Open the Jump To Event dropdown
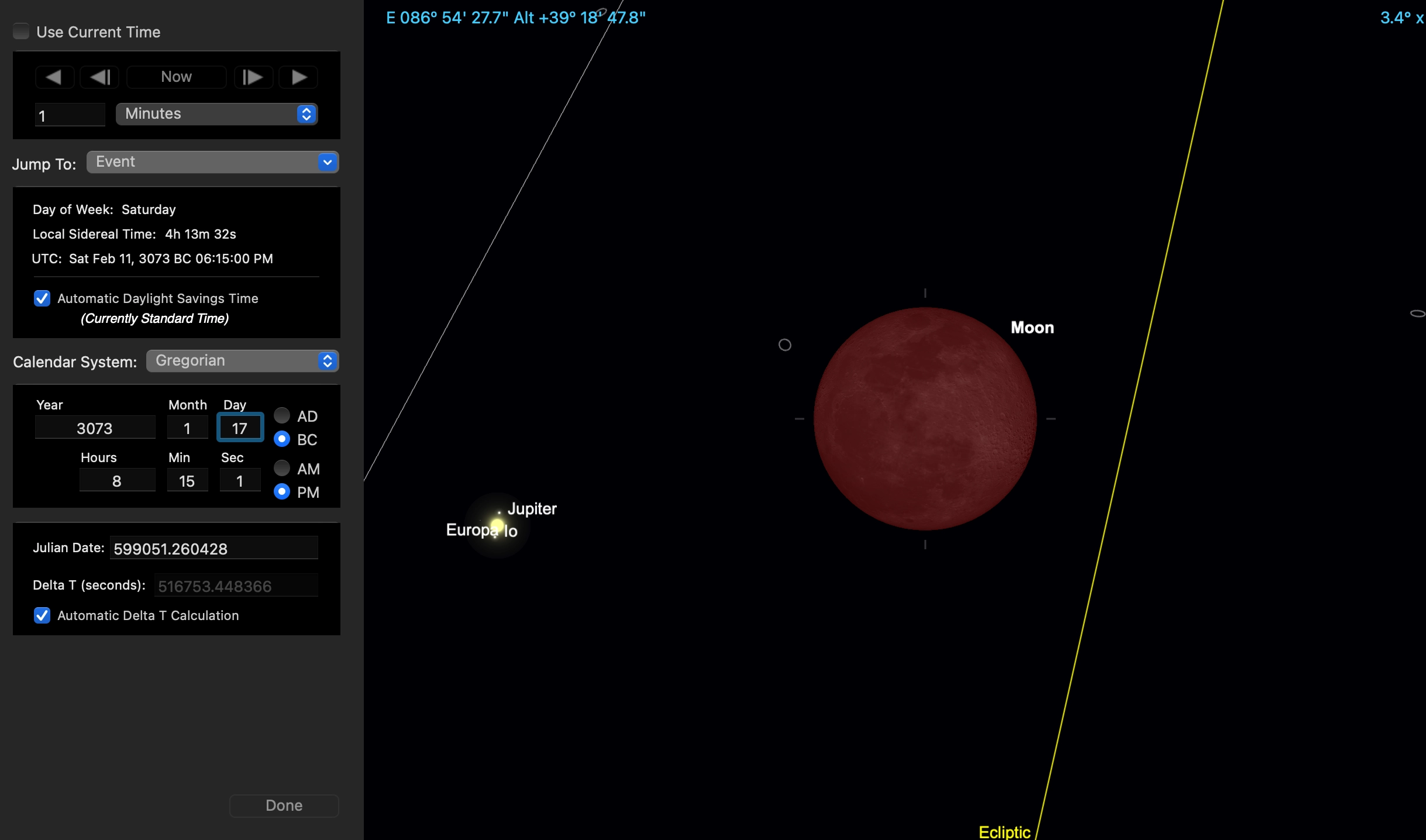The image size is (1426, 840). (x=212, y=162)
